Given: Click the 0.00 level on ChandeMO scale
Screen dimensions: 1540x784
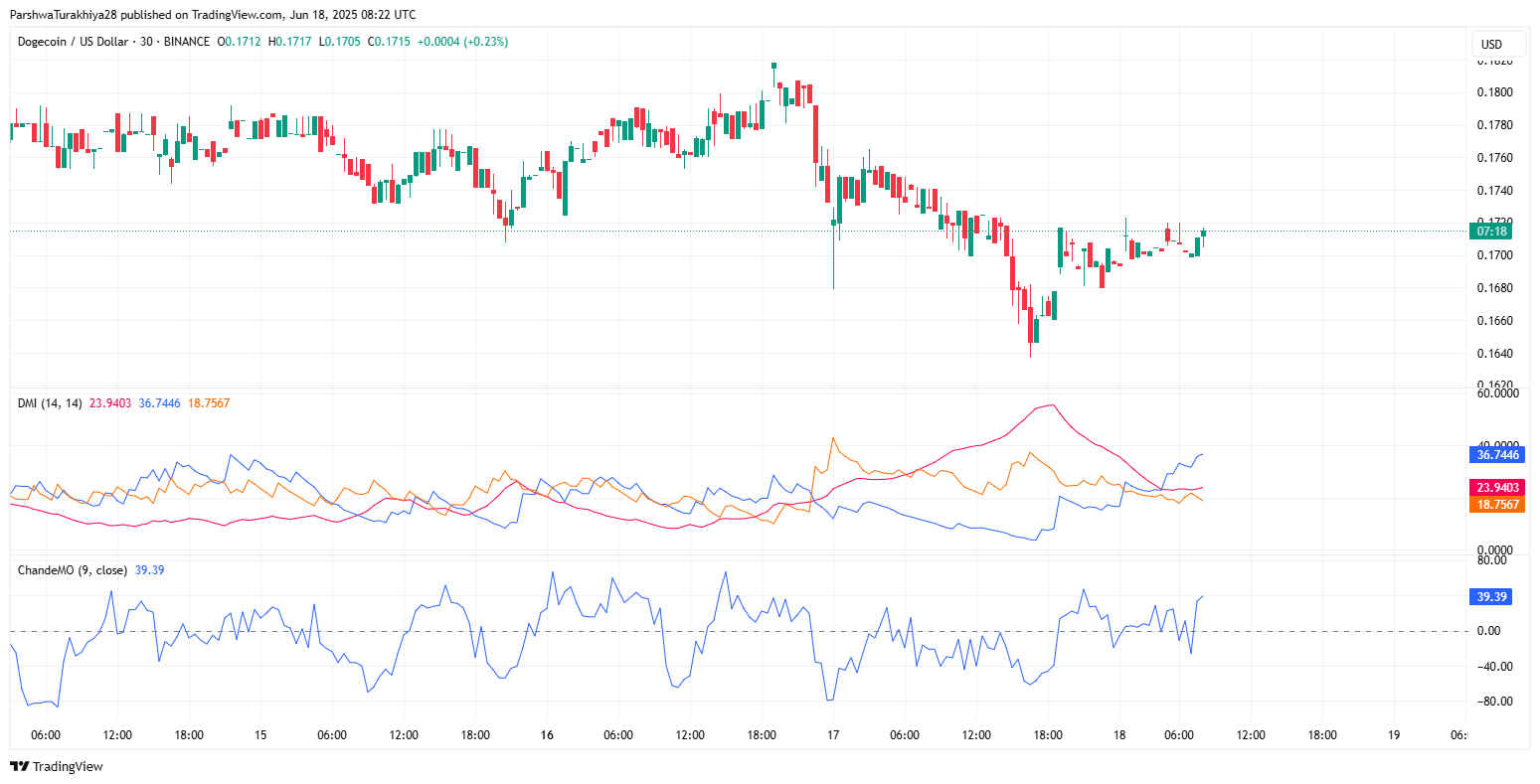Looking at the screenshot, I should pos(1488,631).
